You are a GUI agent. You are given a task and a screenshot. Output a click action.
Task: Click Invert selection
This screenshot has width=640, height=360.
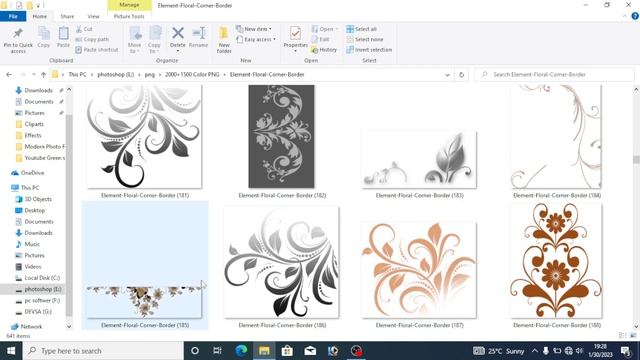tap(369, 49)
